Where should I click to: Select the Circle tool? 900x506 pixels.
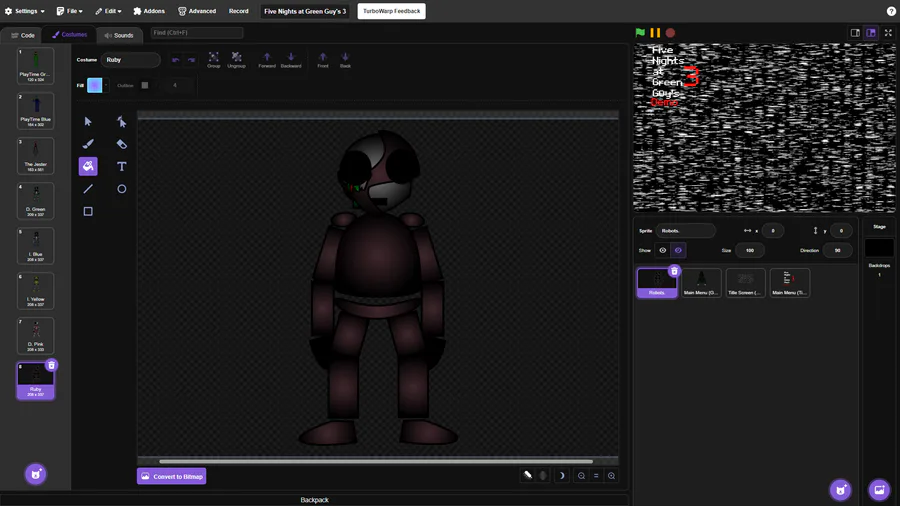pos(121,189)
